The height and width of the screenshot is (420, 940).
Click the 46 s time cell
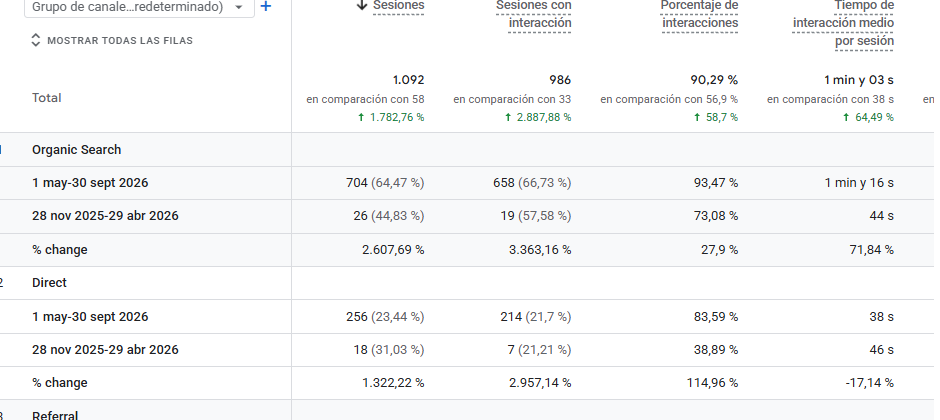click(881, 350)
